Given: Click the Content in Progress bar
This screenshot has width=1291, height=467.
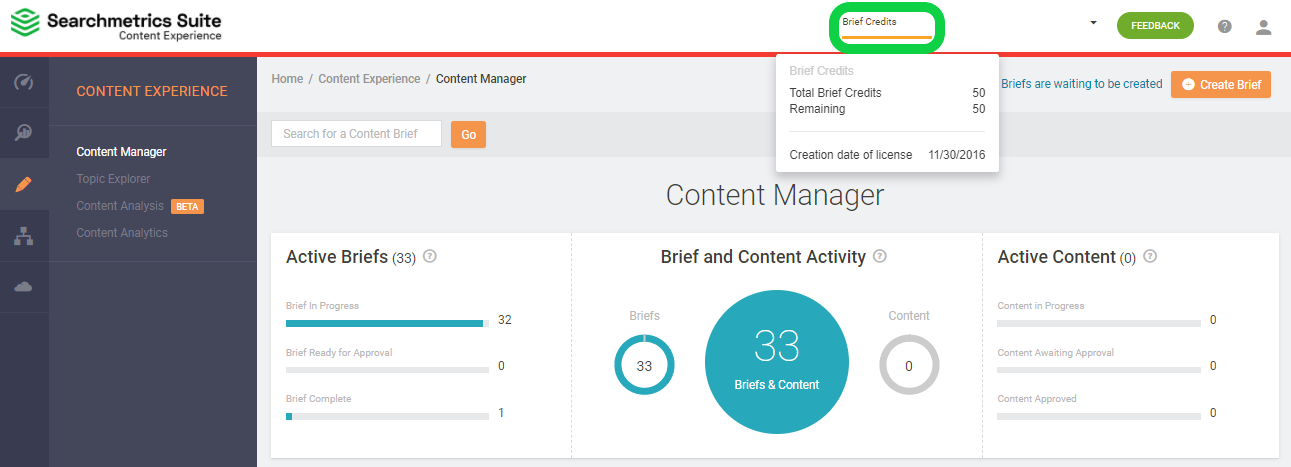Looking at the screenshot, I should pyautogui.click(x=1099, y=323).
